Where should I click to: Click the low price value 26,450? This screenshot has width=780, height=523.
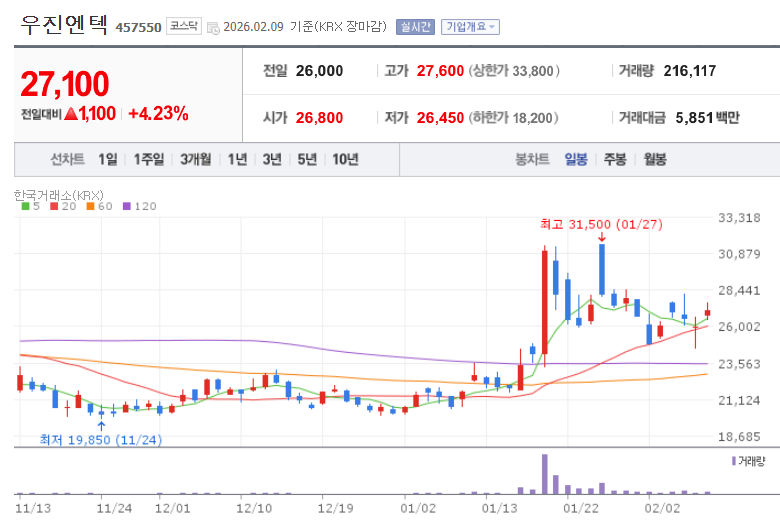[x=440, y=118]
